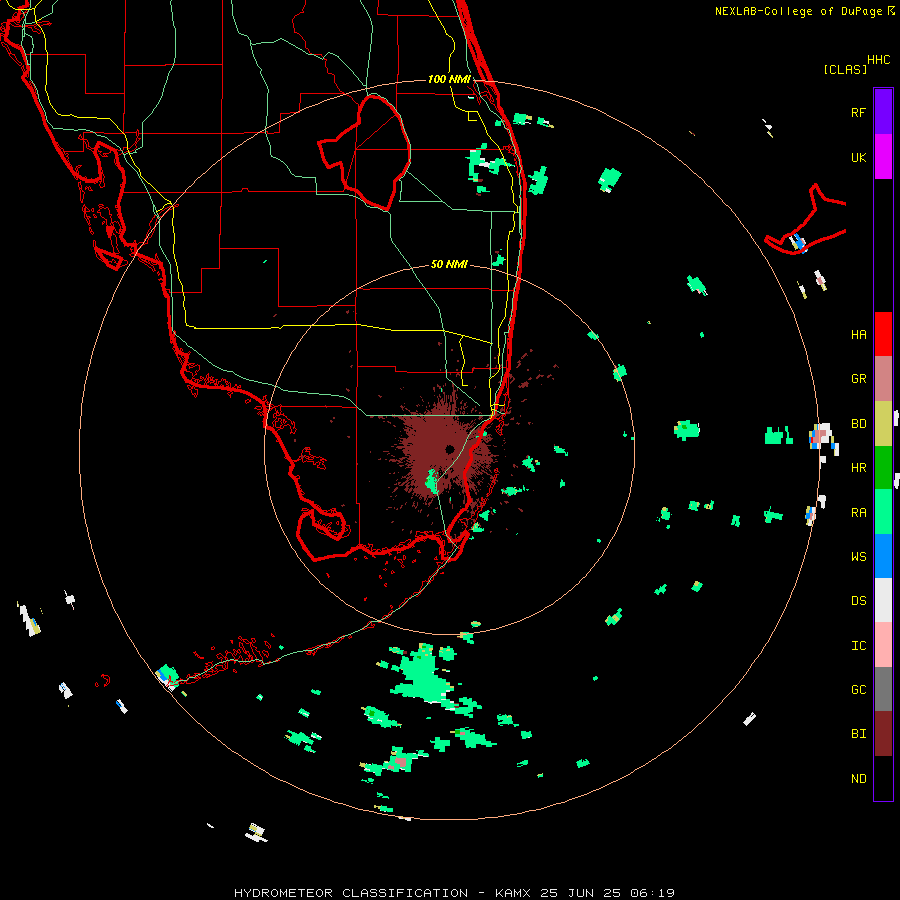Click the "IC" legend label
This screenshot has height=900, width=900.
pos(858,646)
